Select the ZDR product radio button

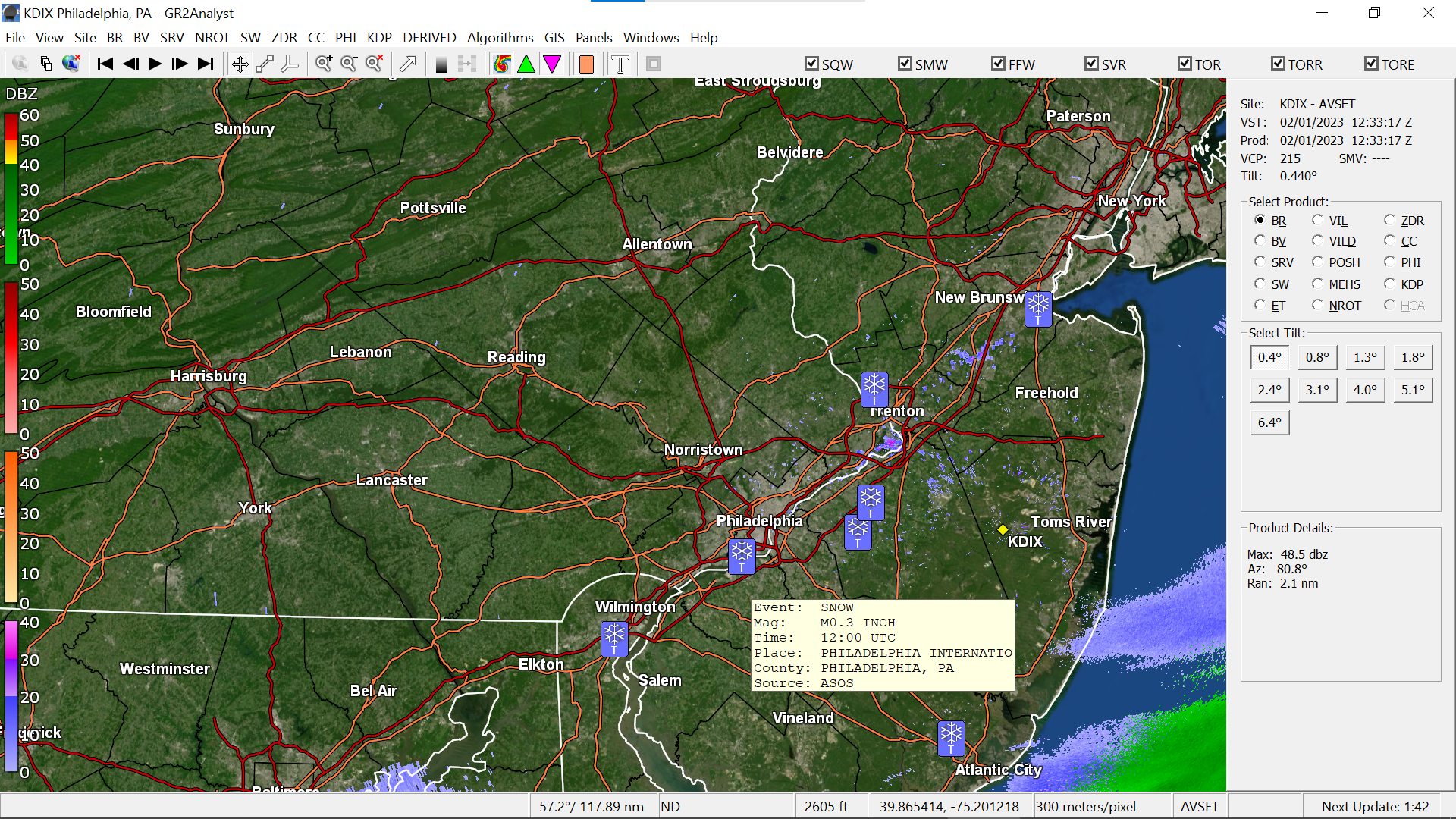1389,220
